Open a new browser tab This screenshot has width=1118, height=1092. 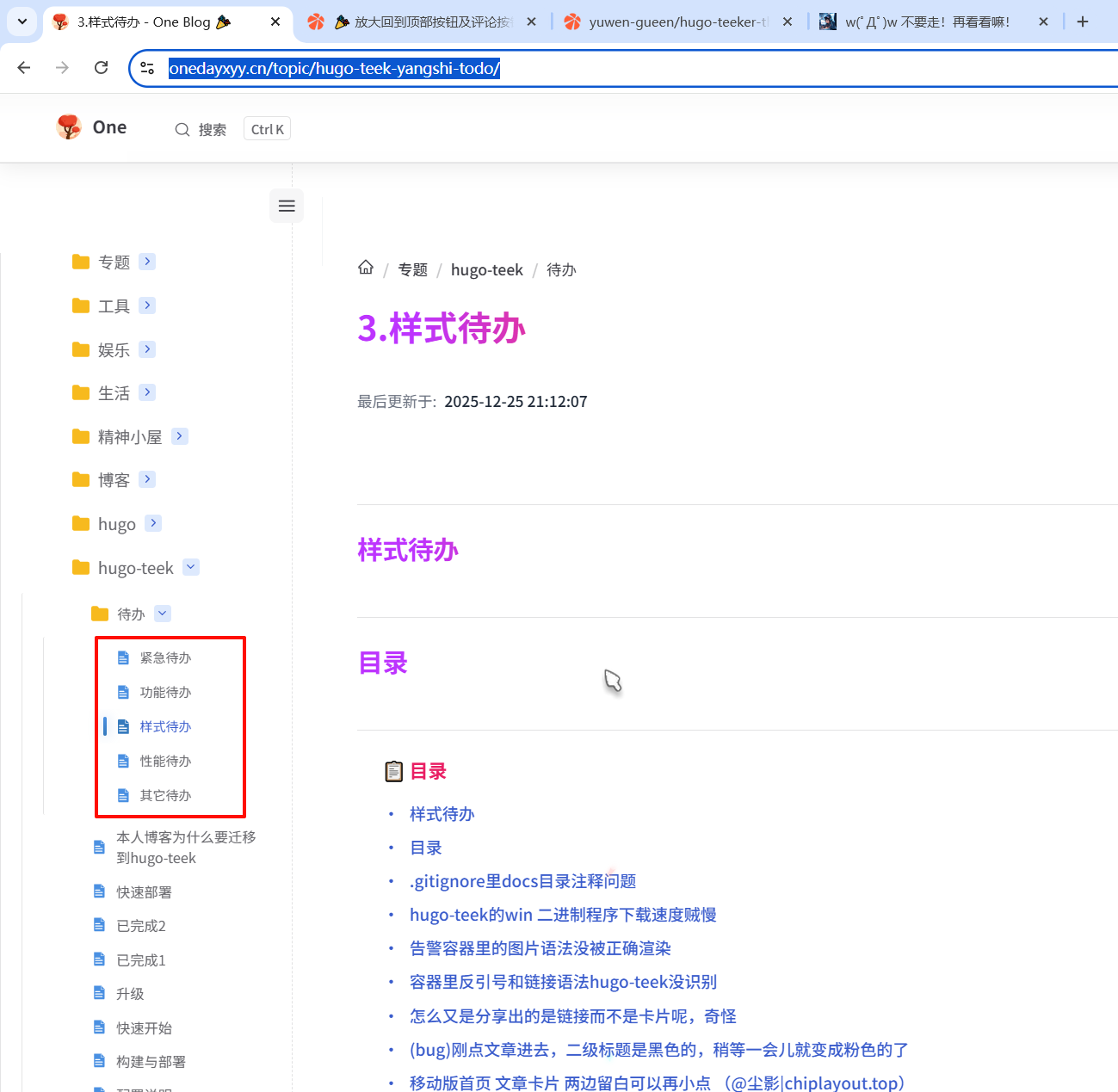1083,22
